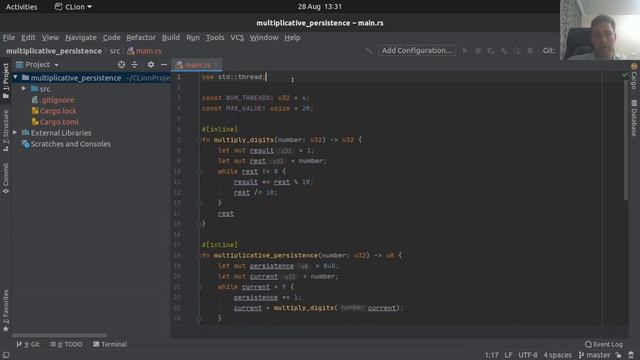Click the clock 28 Aug 13:31

[320, 7]
